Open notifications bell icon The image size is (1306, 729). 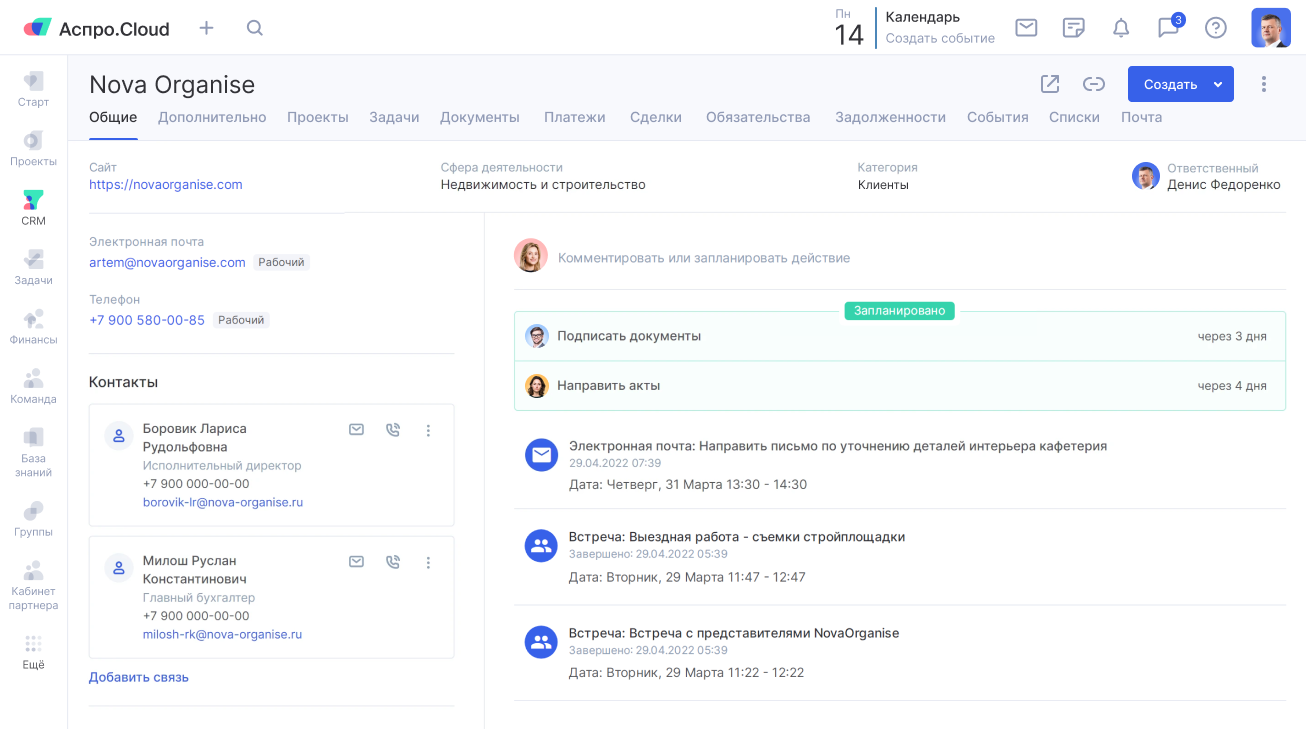pyautogui.click(x=1121, y=28)
